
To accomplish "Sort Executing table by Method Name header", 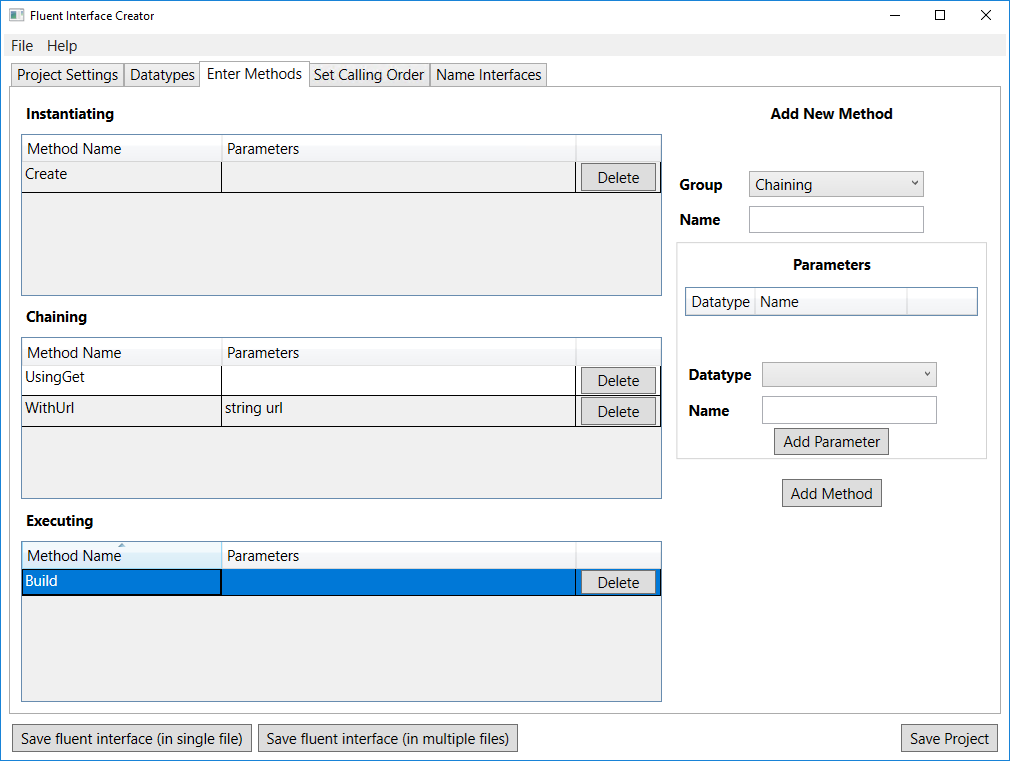I will pos(122,555).
